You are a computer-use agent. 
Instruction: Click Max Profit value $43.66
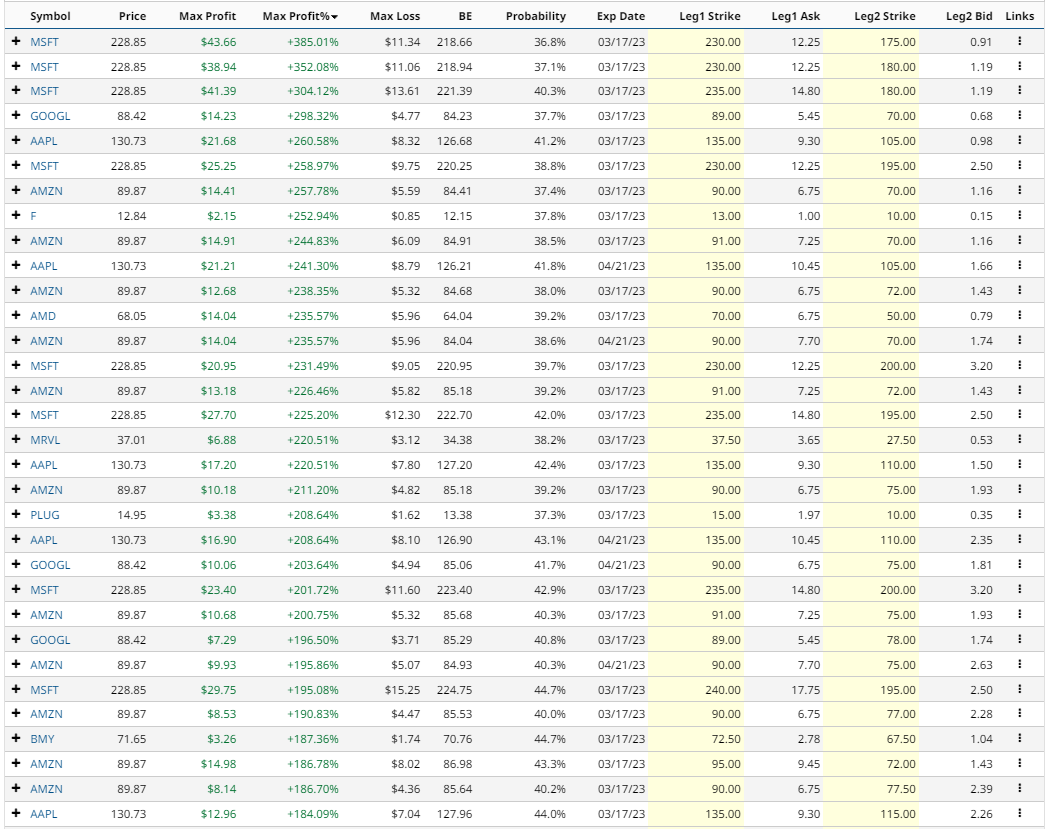[x=218, y=41]
